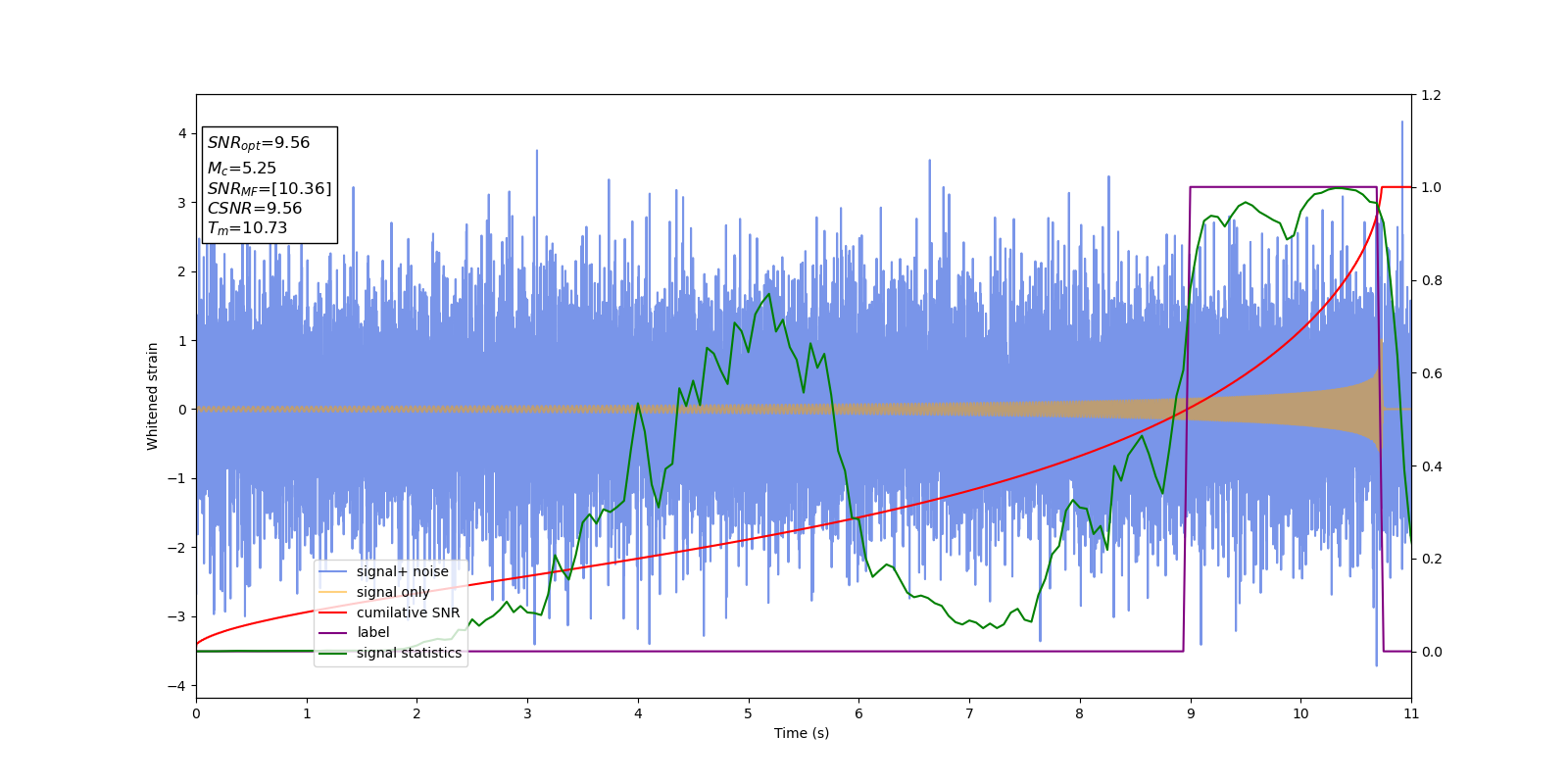Click the Tm=10.73 annotation text
1568x784 pixels.
[247, 228]
